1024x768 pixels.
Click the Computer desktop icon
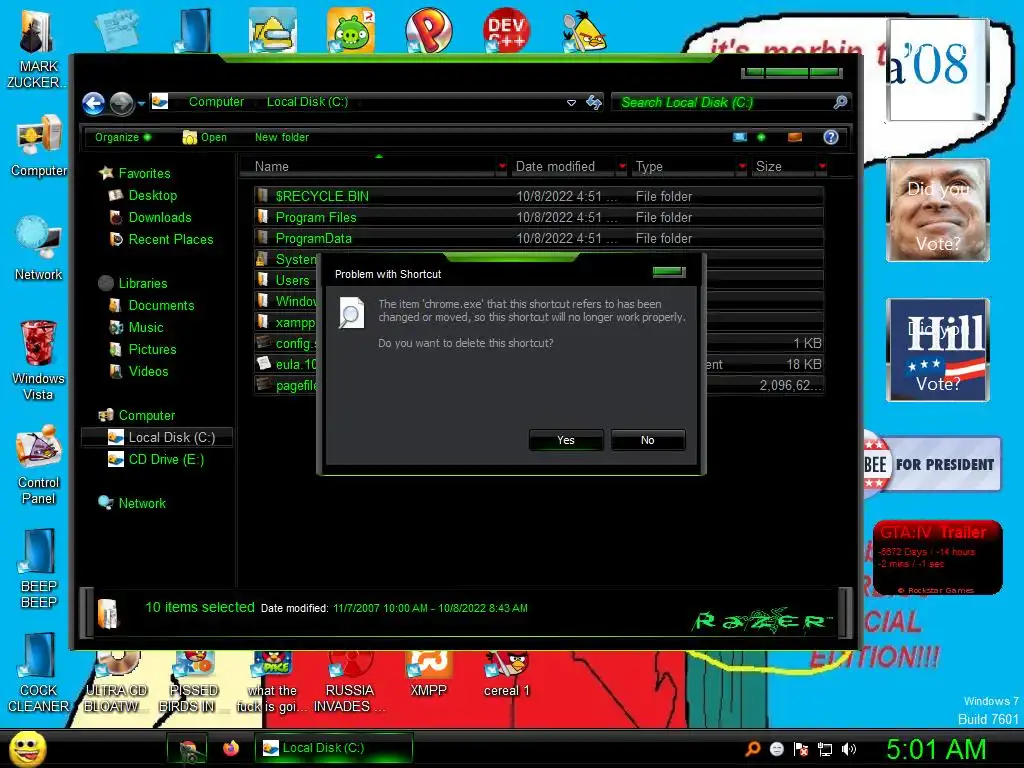(x=39, y=146)
